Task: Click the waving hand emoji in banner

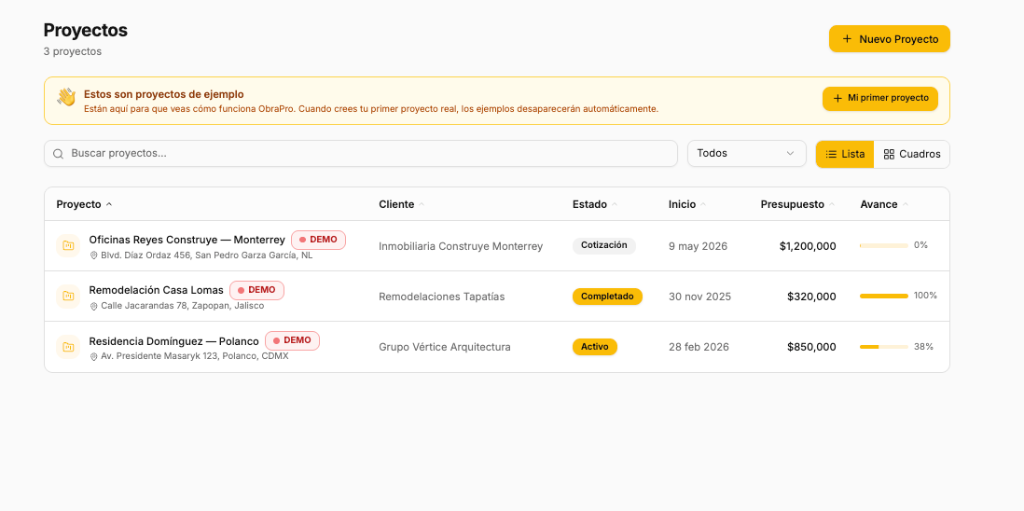Action: [67, 97]
